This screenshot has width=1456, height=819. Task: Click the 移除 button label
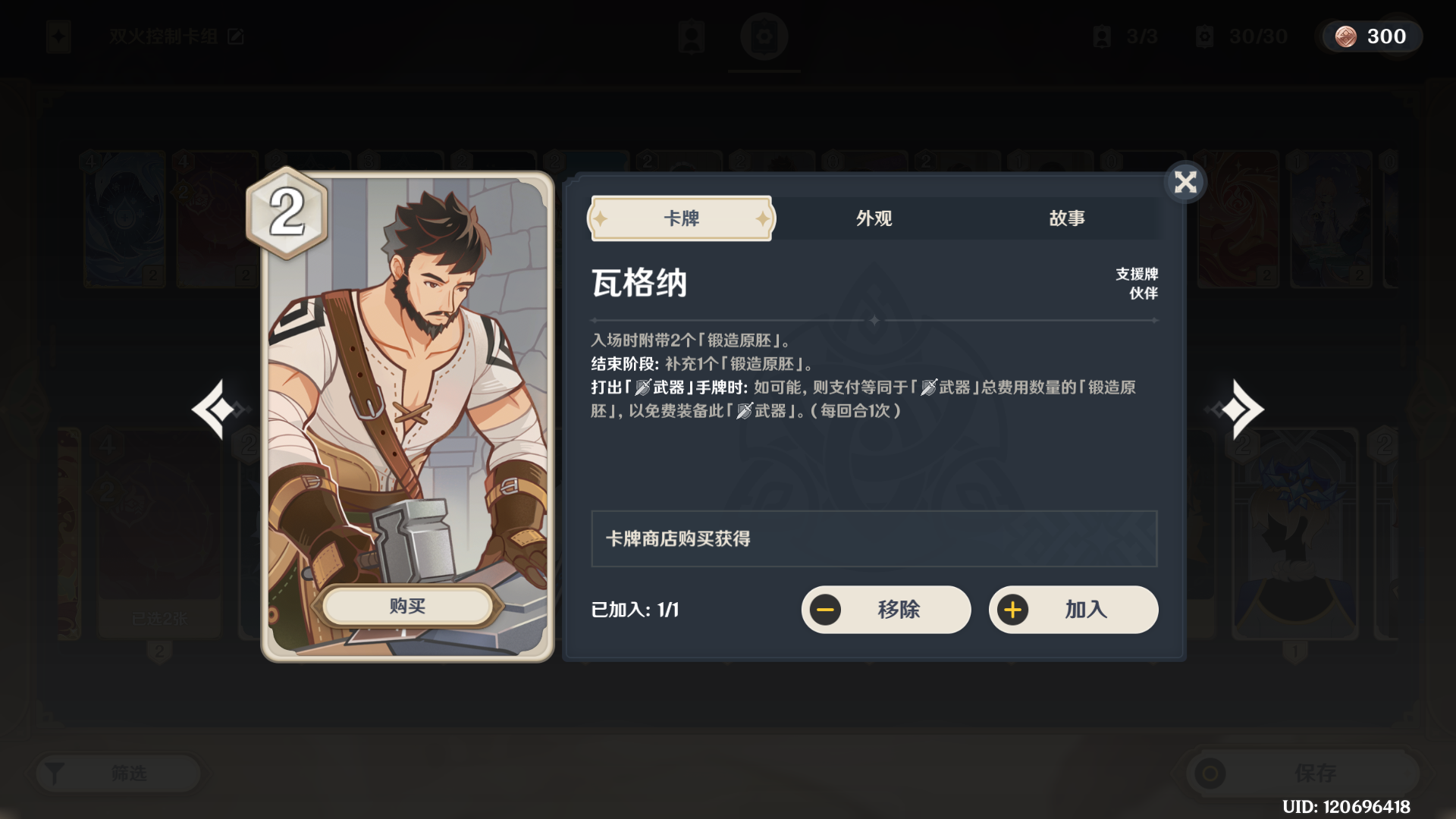899,609
